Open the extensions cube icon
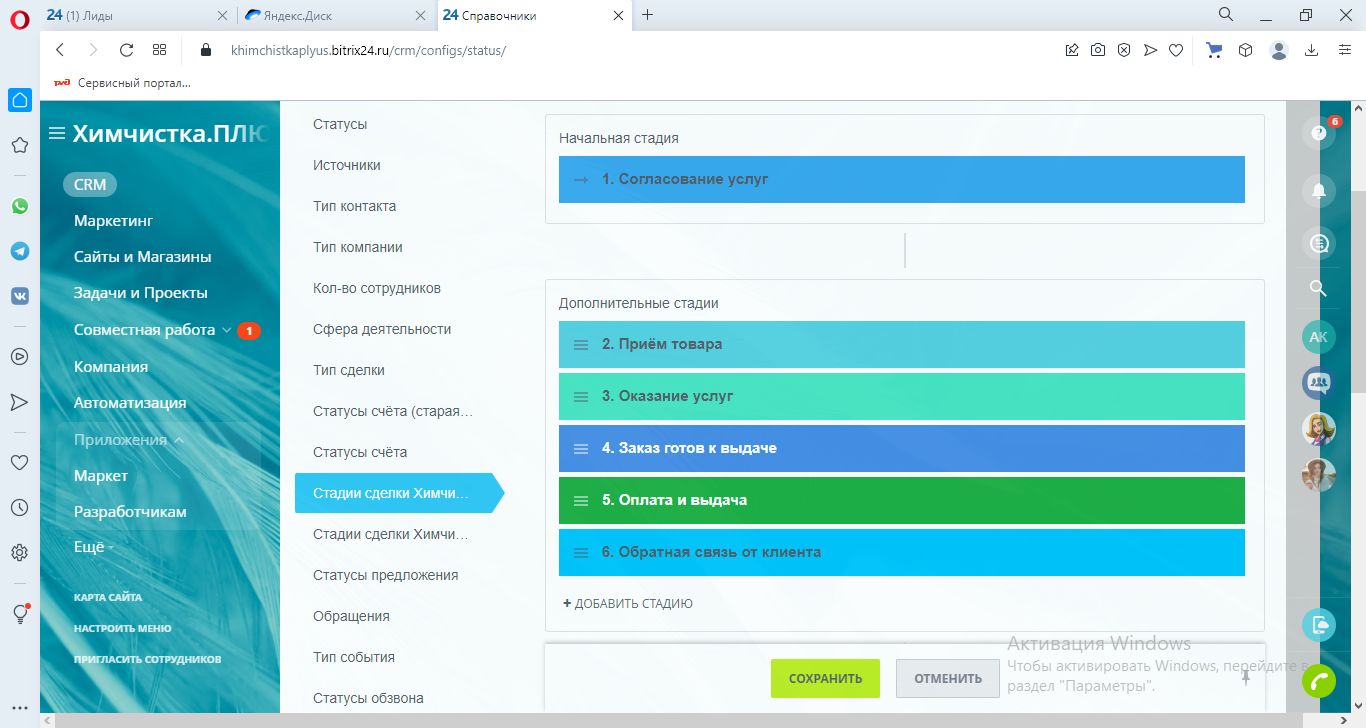Image resolution: width=1366 pixels, height=728 pixels. pyautogui.click(x=1245, y=50)
